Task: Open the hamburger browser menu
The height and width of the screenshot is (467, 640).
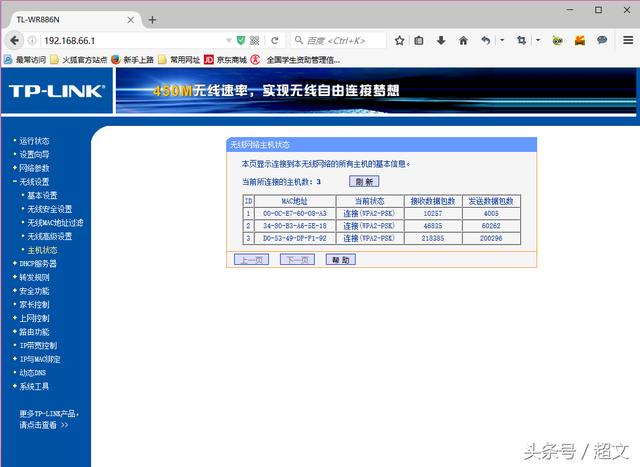Action: tap(628, 40)
